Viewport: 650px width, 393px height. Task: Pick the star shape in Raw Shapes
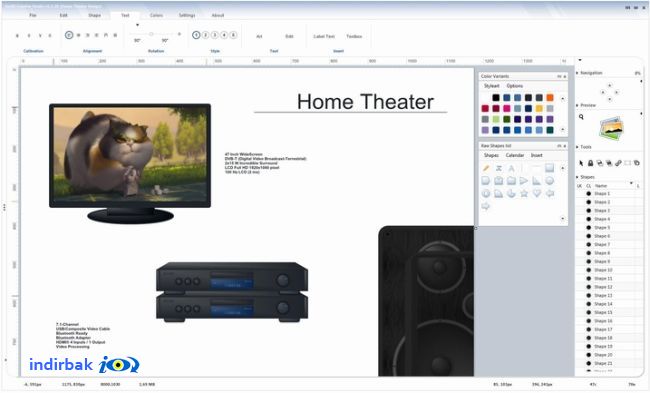click(x=524, y=194)
